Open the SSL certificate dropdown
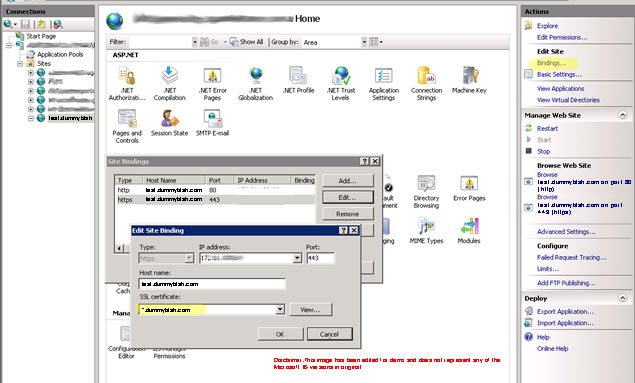The width and height of the screenshot is (635, 383). (x=280, y=310)
